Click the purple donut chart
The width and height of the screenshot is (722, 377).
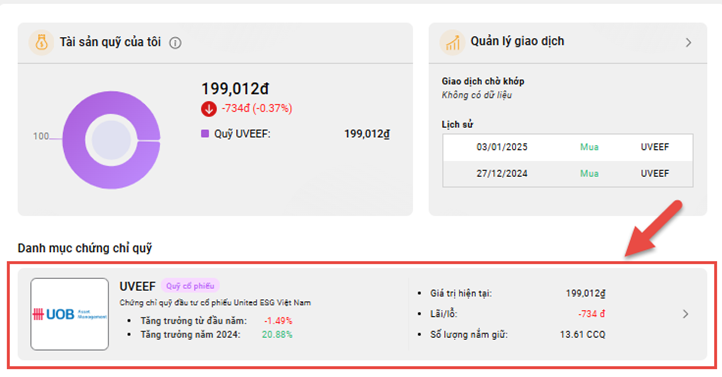pos(111,140)
